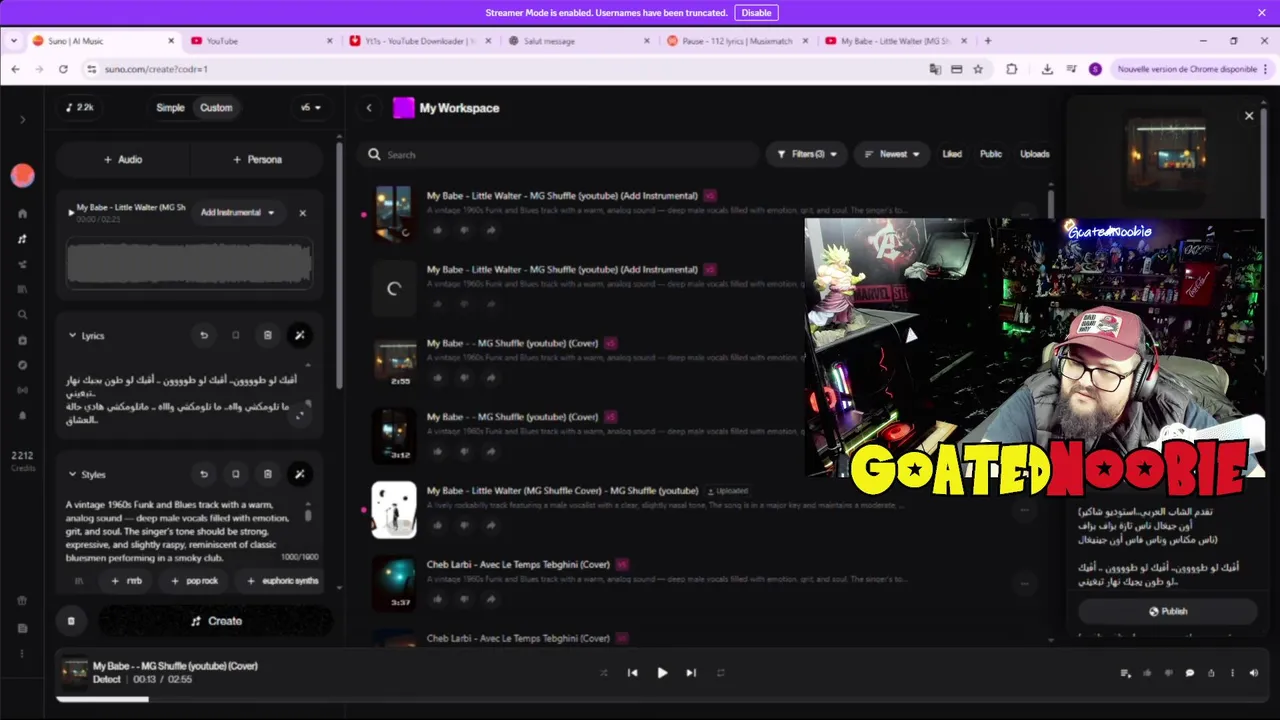Share the first Cheb Larbi Cover track
This screenshot has height=720, width=1280.
coord(491,599)
